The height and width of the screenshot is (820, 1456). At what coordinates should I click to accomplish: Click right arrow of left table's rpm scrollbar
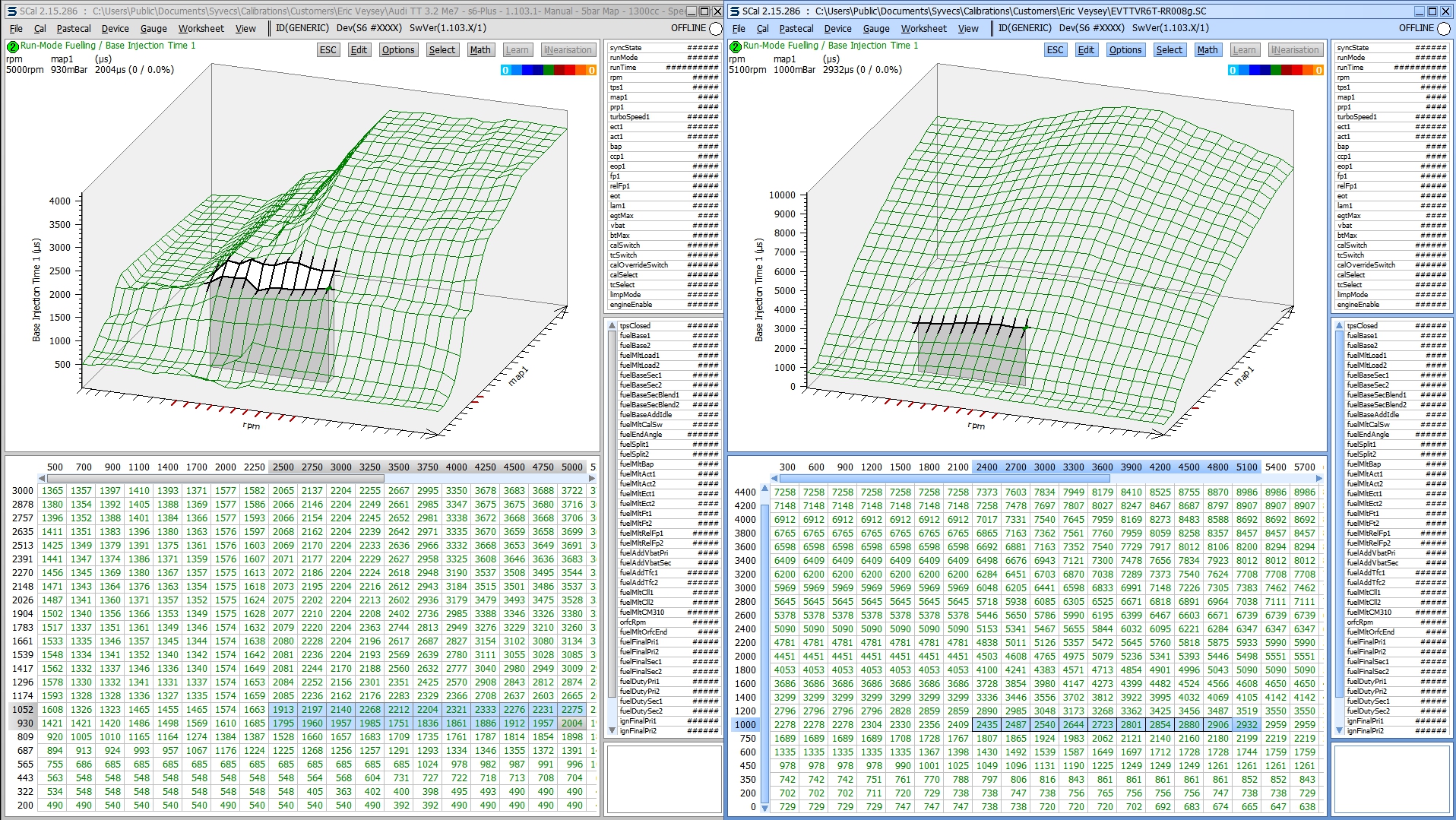point(592,479)
